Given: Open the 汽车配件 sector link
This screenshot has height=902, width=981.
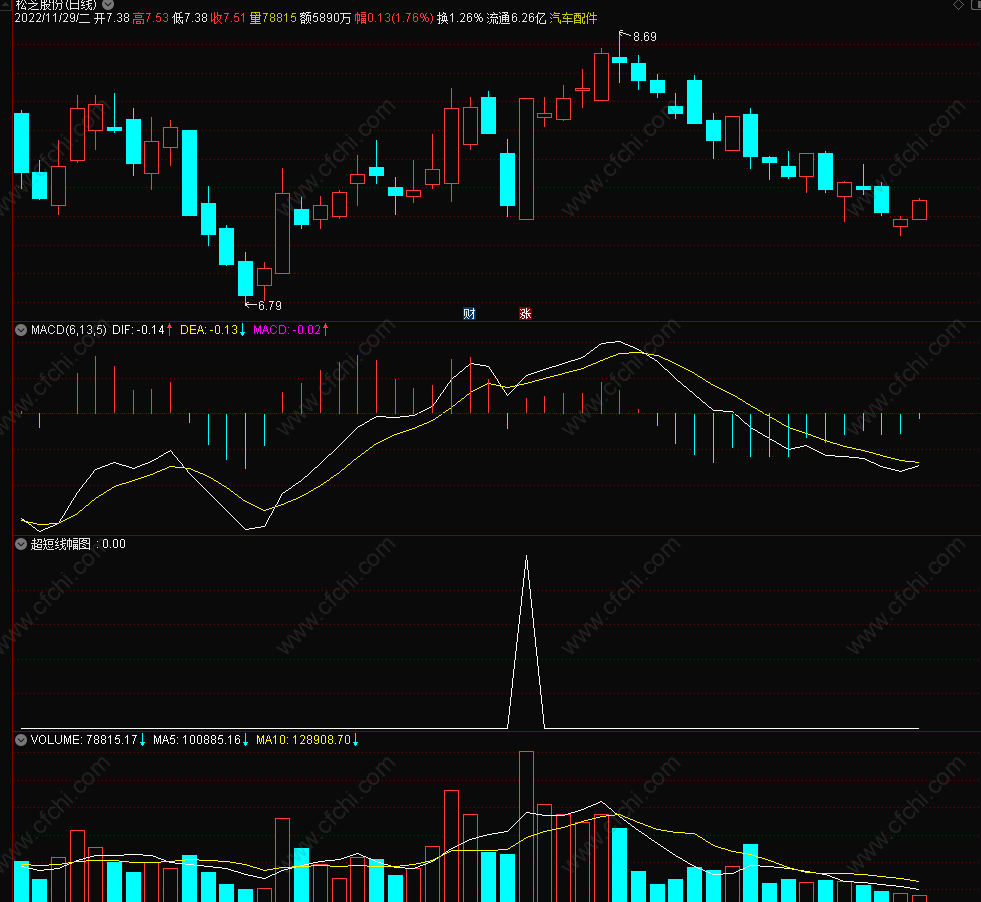Looking at the screenshot, I should tap(573, 18).
